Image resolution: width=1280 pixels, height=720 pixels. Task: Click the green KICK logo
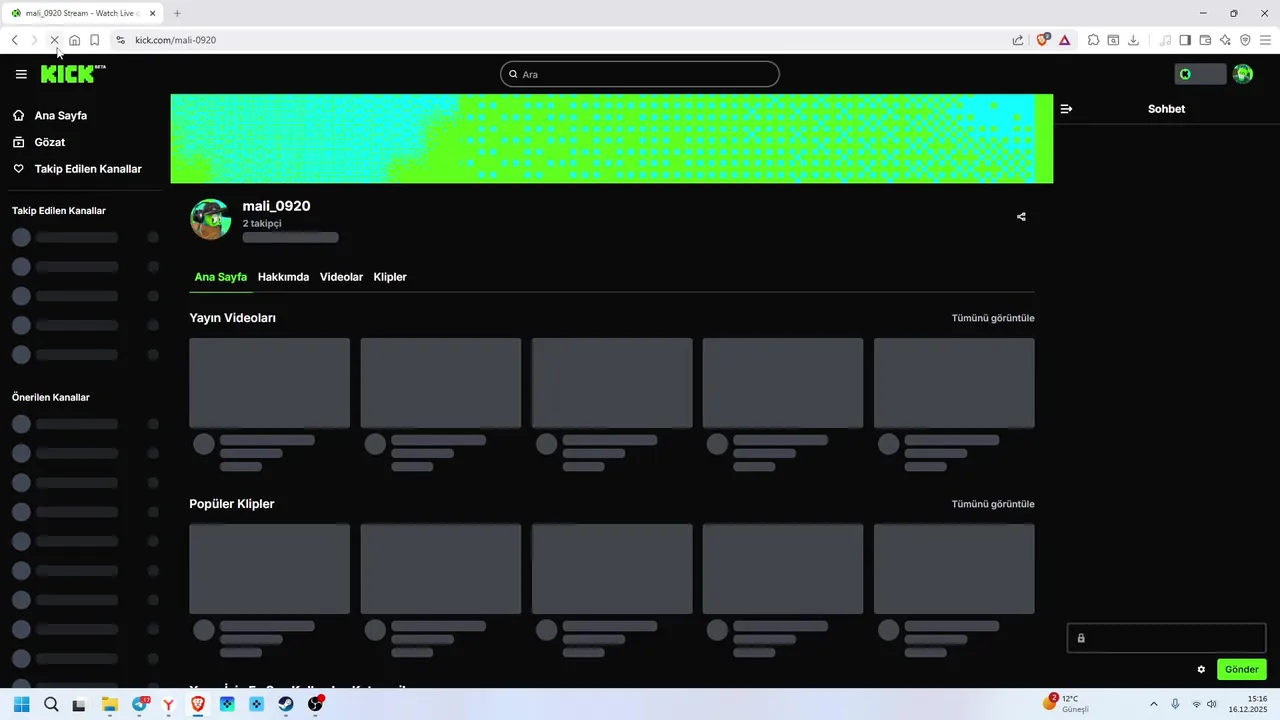72,74
